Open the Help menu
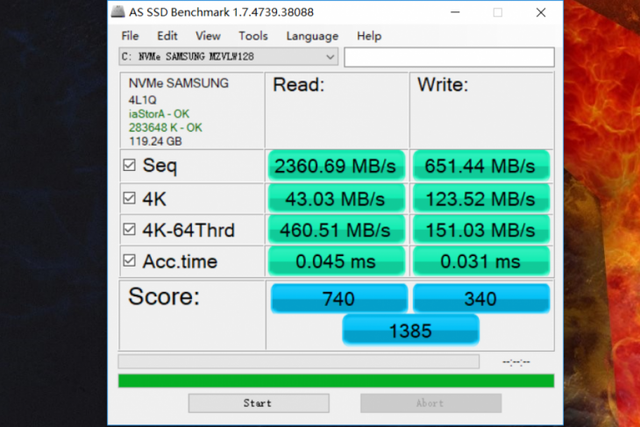The image size is (640, 427). (369, 36)
